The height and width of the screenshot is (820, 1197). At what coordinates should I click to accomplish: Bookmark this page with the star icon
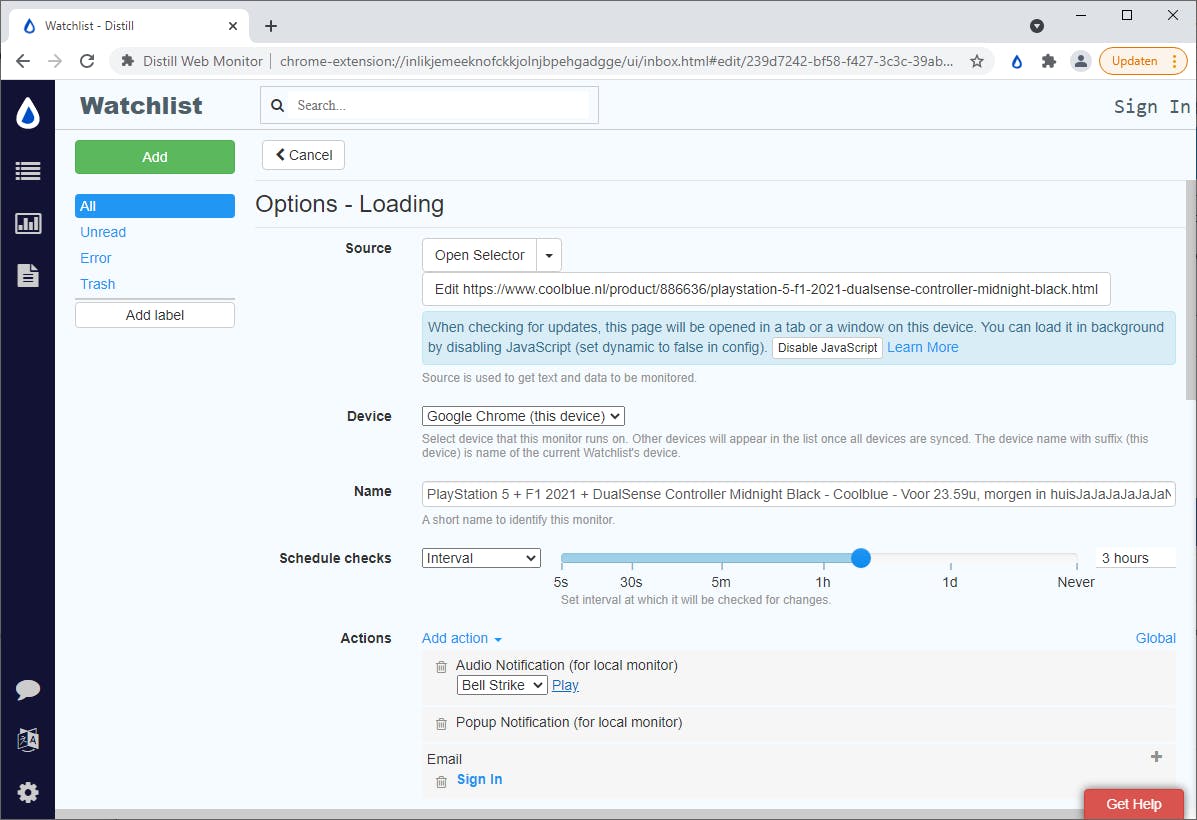tap(977, 62)
